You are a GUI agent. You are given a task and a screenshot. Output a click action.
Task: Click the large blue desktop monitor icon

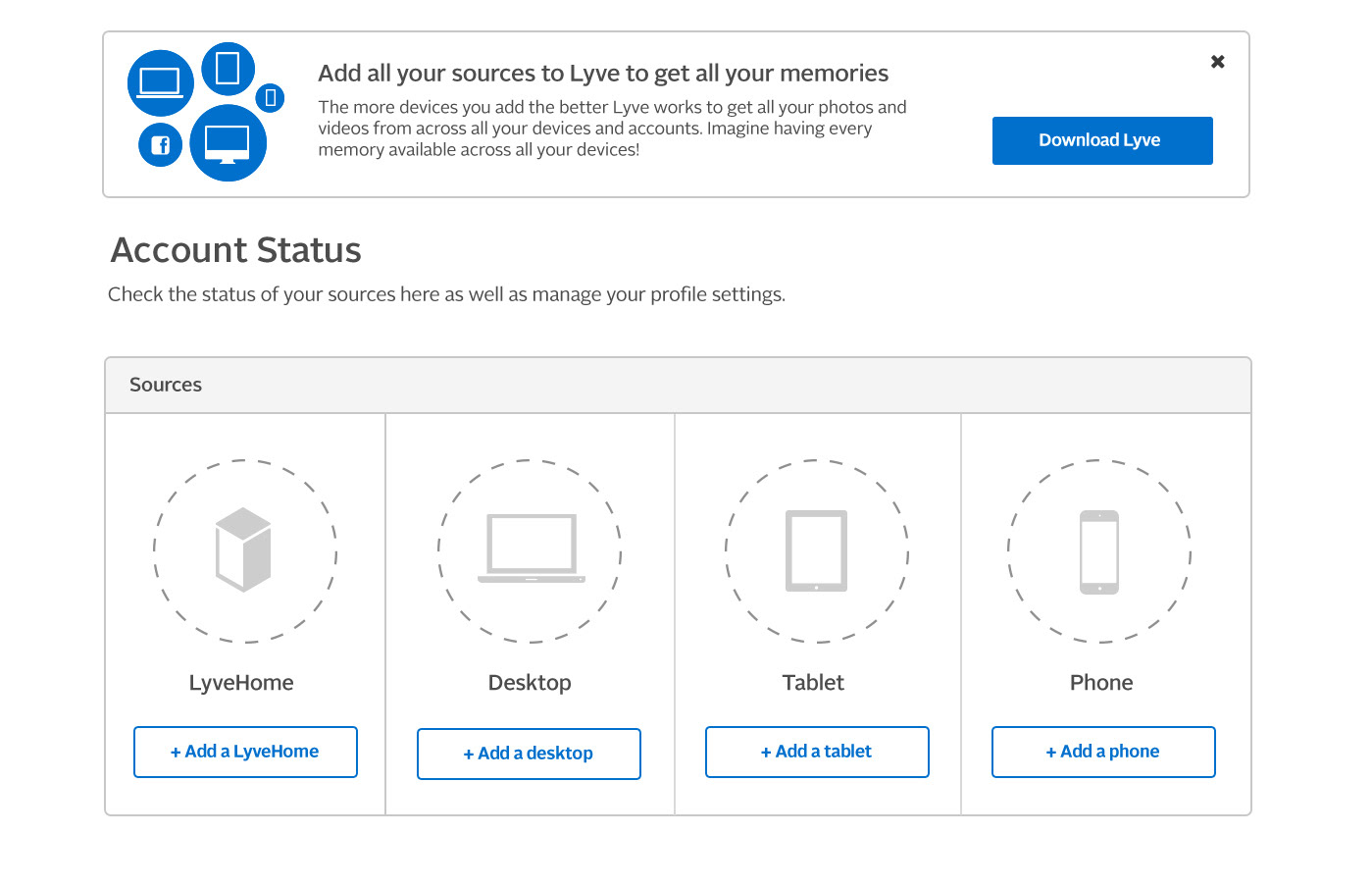click(x=228, y=143)
